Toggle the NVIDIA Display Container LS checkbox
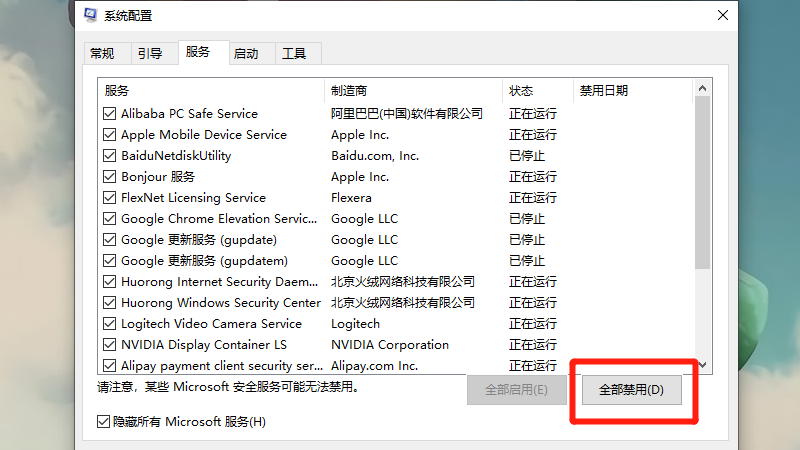The width and height of the screenshot is (800, 450). point(110,345)
